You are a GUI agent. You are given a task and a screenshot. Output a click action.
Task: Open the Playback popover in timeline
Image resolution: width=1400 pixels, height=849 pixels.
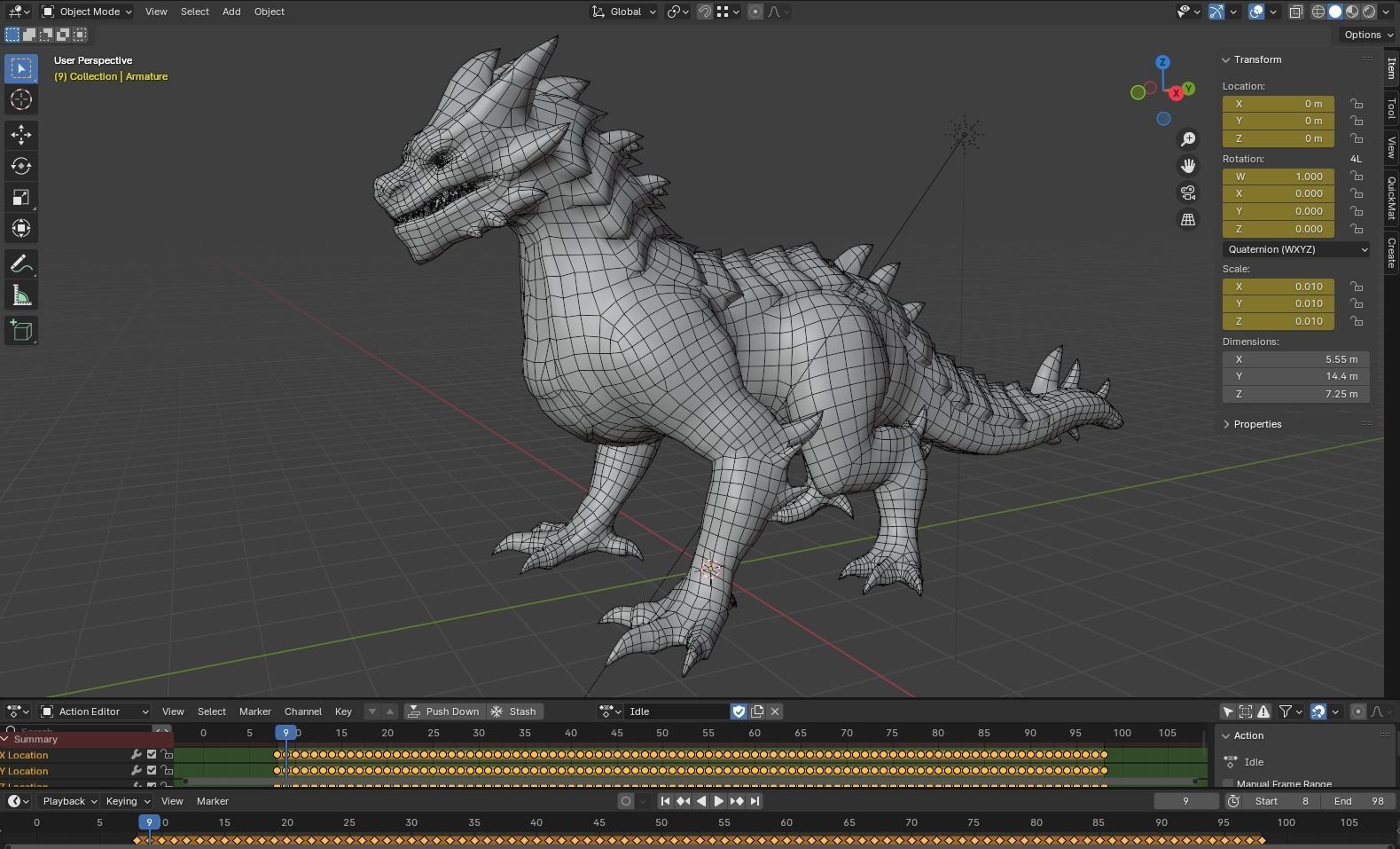coord(69,801)
